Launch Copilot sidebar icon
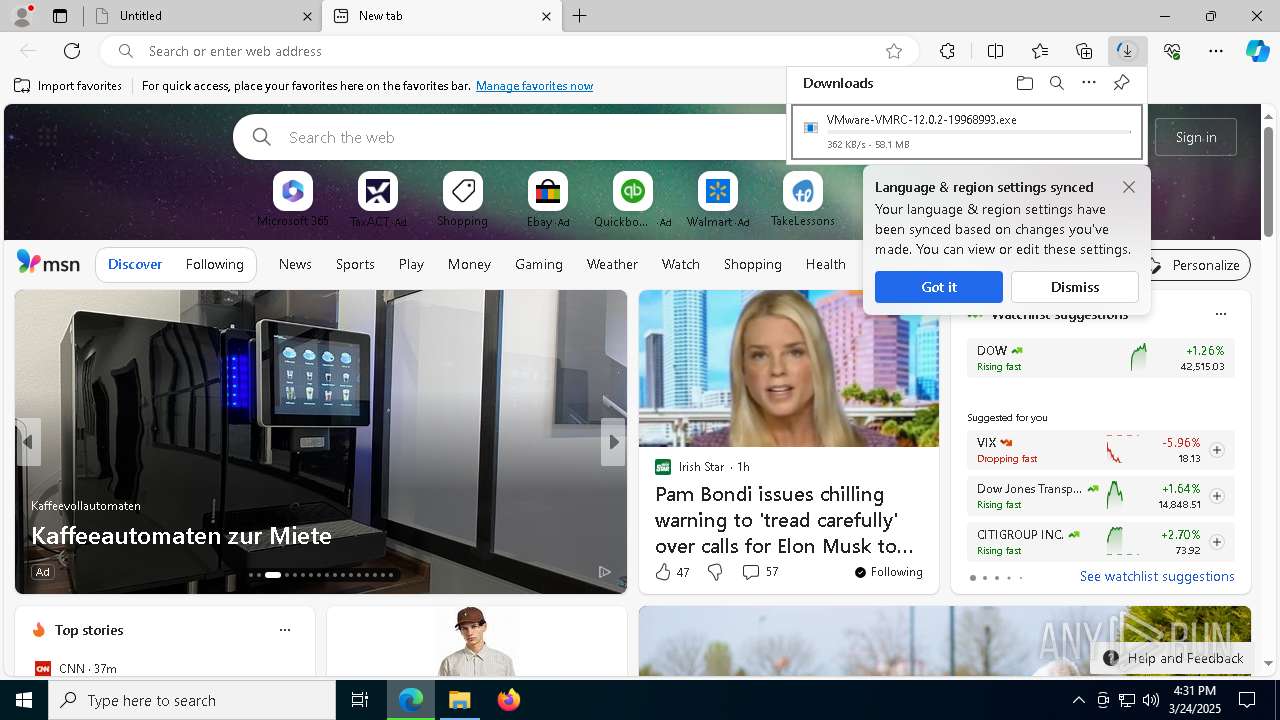1280x720 pixels. 1257,51
